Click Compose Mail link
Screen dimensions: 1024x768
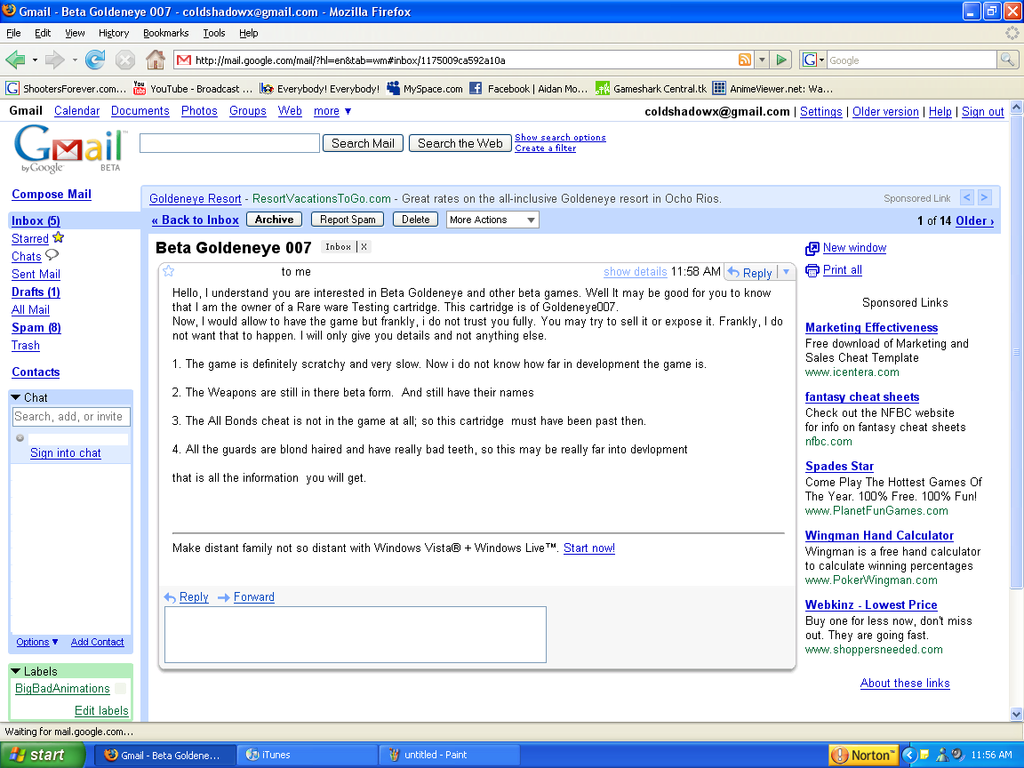tap(52, 194)
